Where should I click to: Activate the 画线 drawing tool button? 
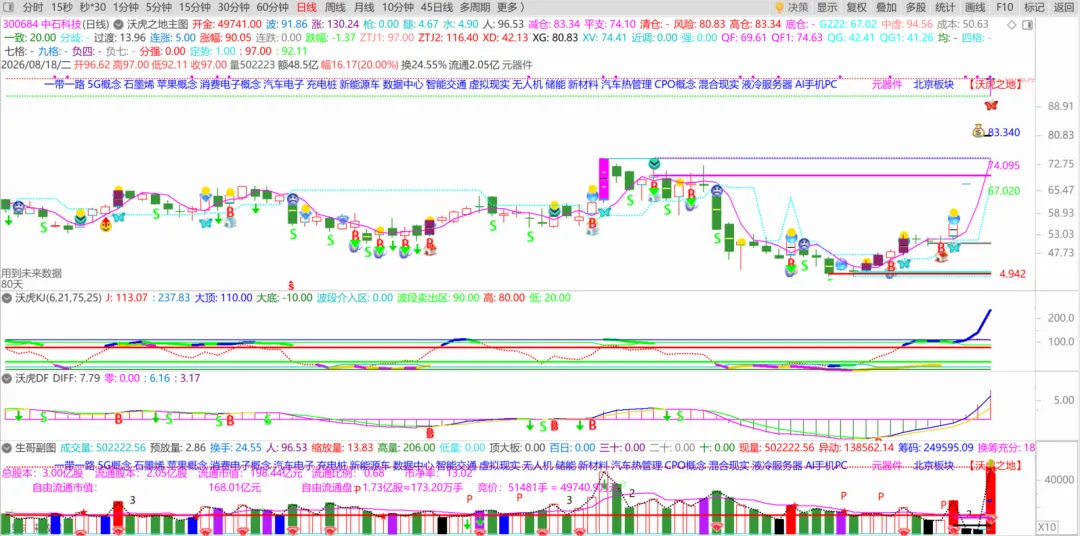975,8
